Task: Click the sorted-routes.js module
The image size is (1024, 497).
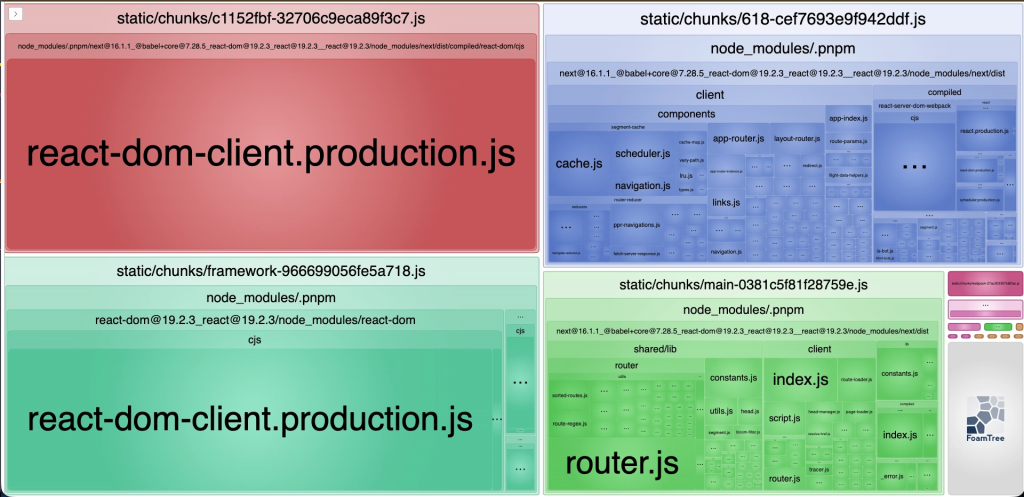Action: coord(570,395)
